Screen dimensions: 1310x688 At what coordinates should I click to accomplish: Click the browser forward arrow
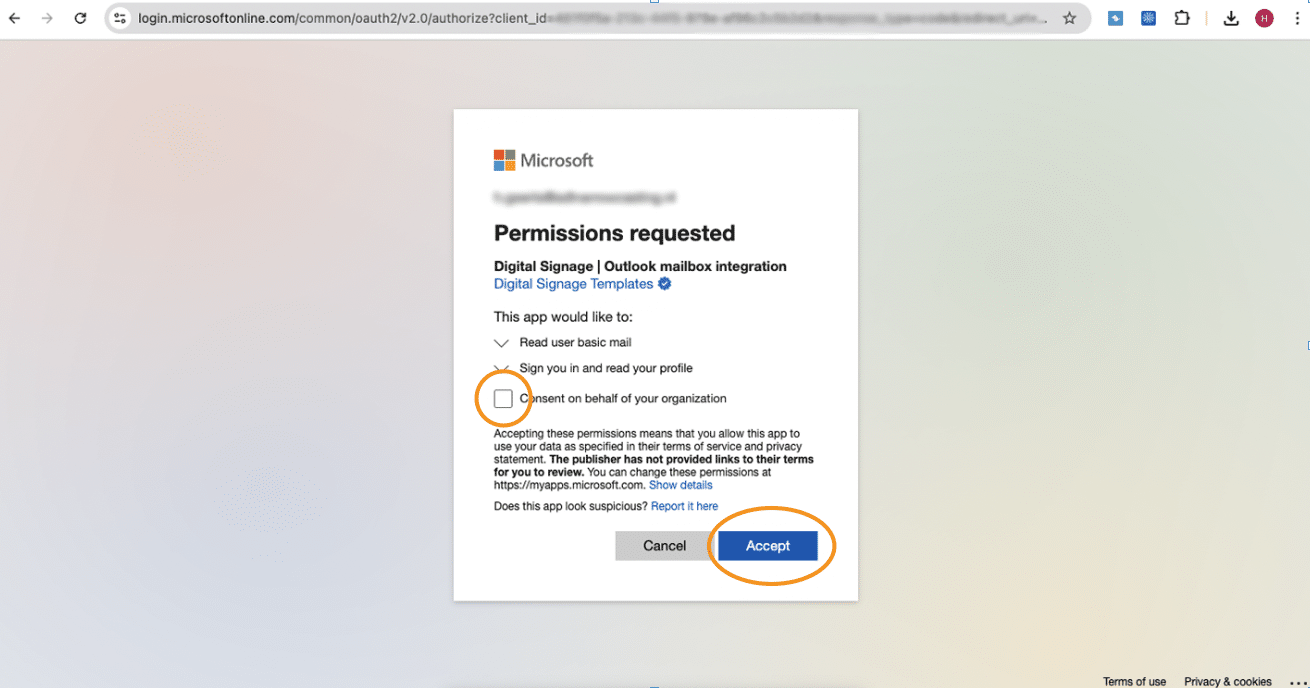coord(47,18)
